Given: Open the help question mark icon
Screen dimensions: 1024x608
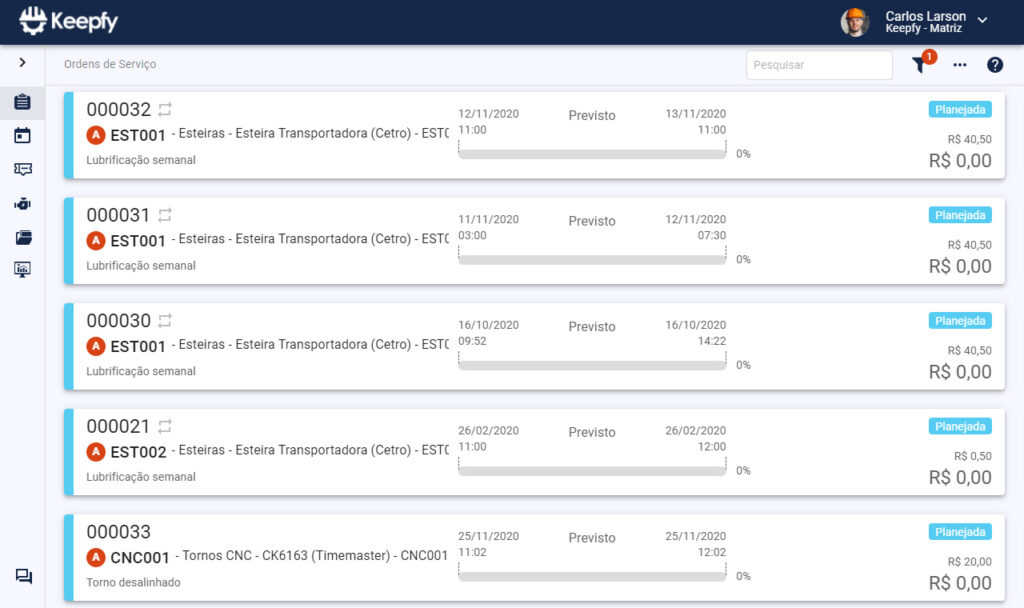Looking at the screenshot, I should [x=995, y=65].
